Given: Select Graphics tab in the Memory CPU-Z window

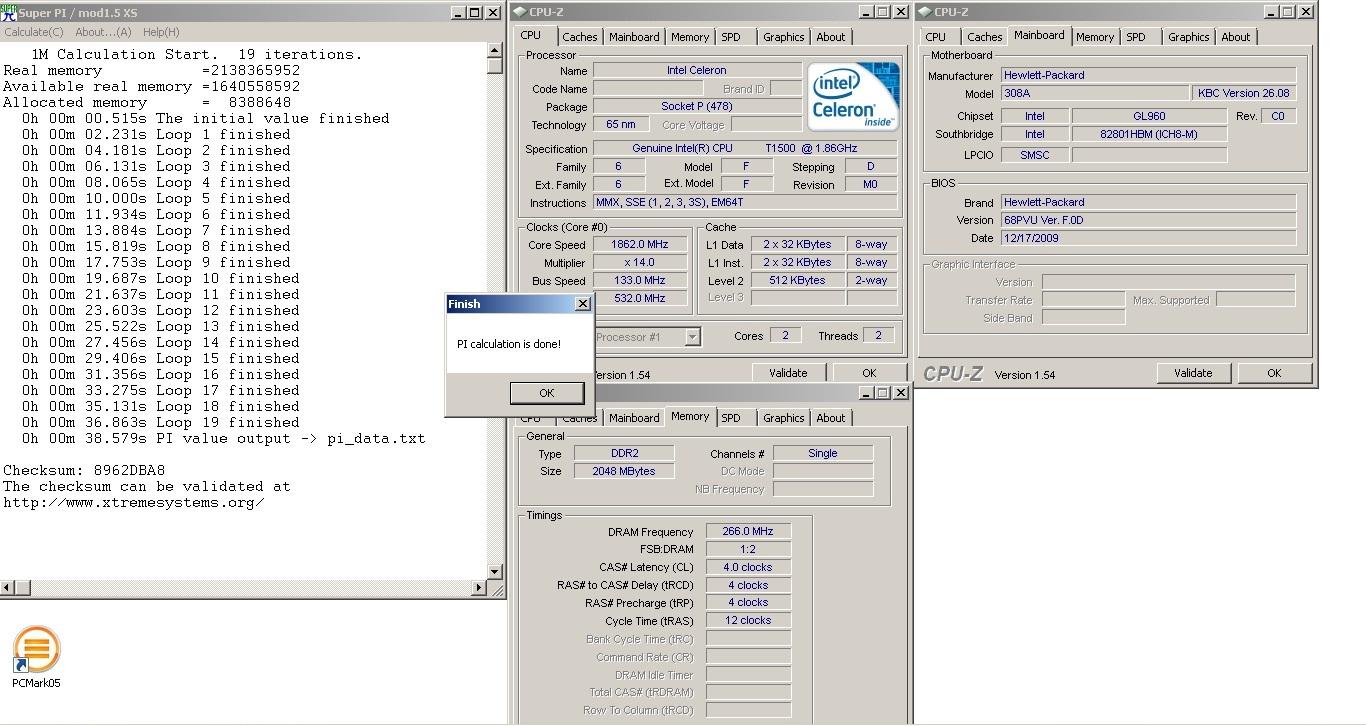Looking at the screenshot, I should (x=783, y=418).
